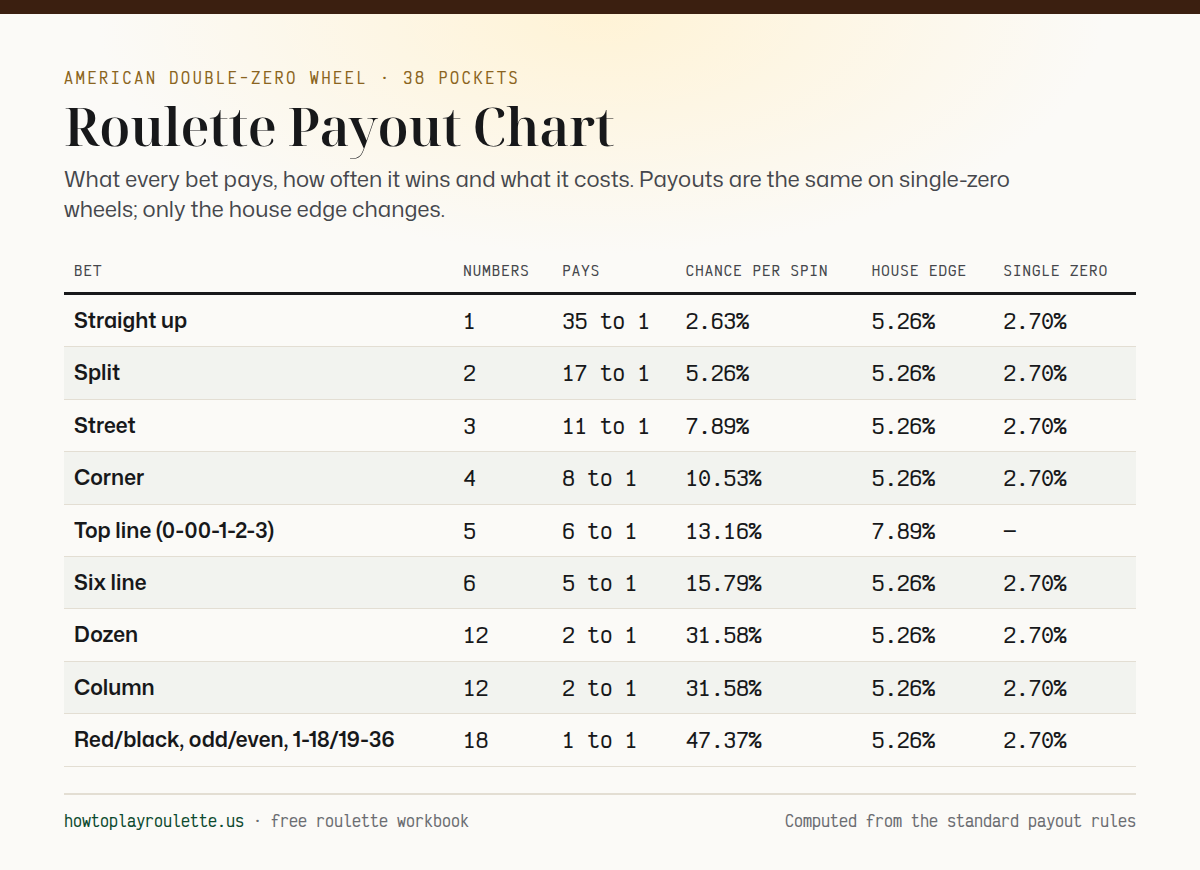Select the SINGLE ZERO column header

(x=1056, y=271)
